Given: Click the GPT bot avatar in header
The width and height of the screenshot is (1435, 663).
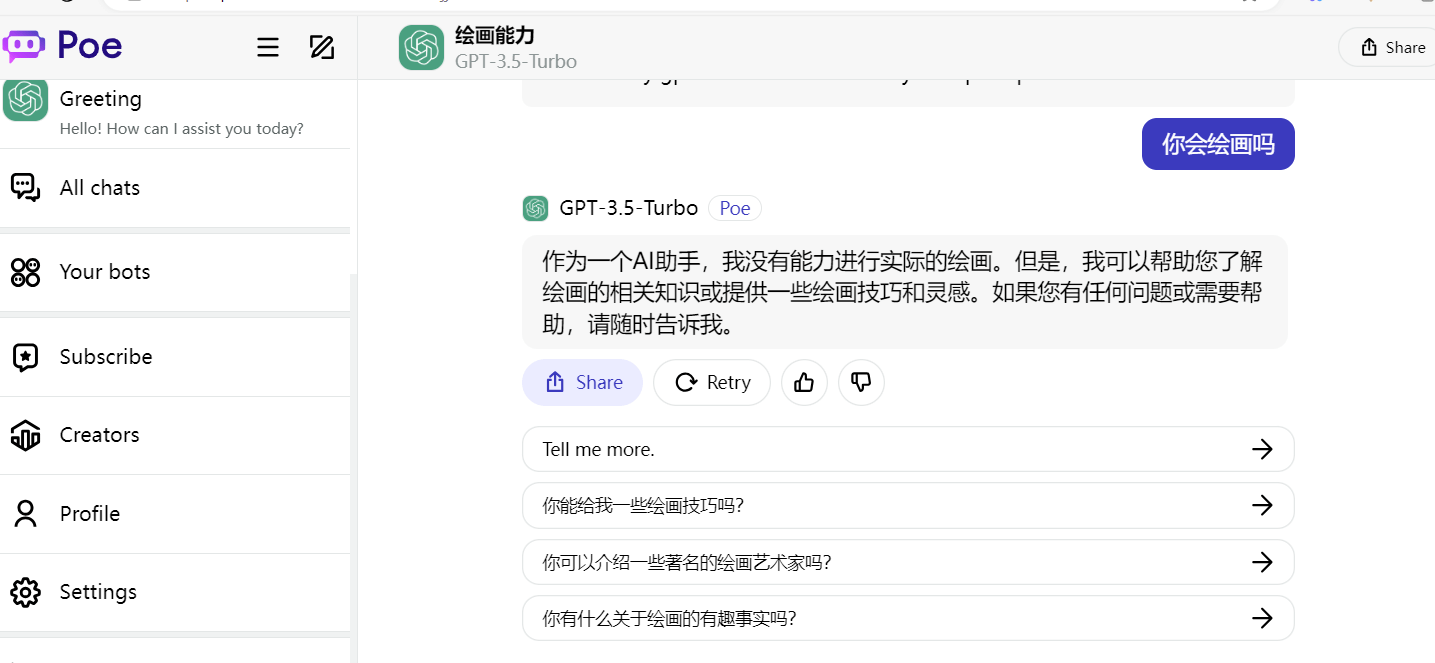Looking at the screenshot, I should [x=421, y=48].
